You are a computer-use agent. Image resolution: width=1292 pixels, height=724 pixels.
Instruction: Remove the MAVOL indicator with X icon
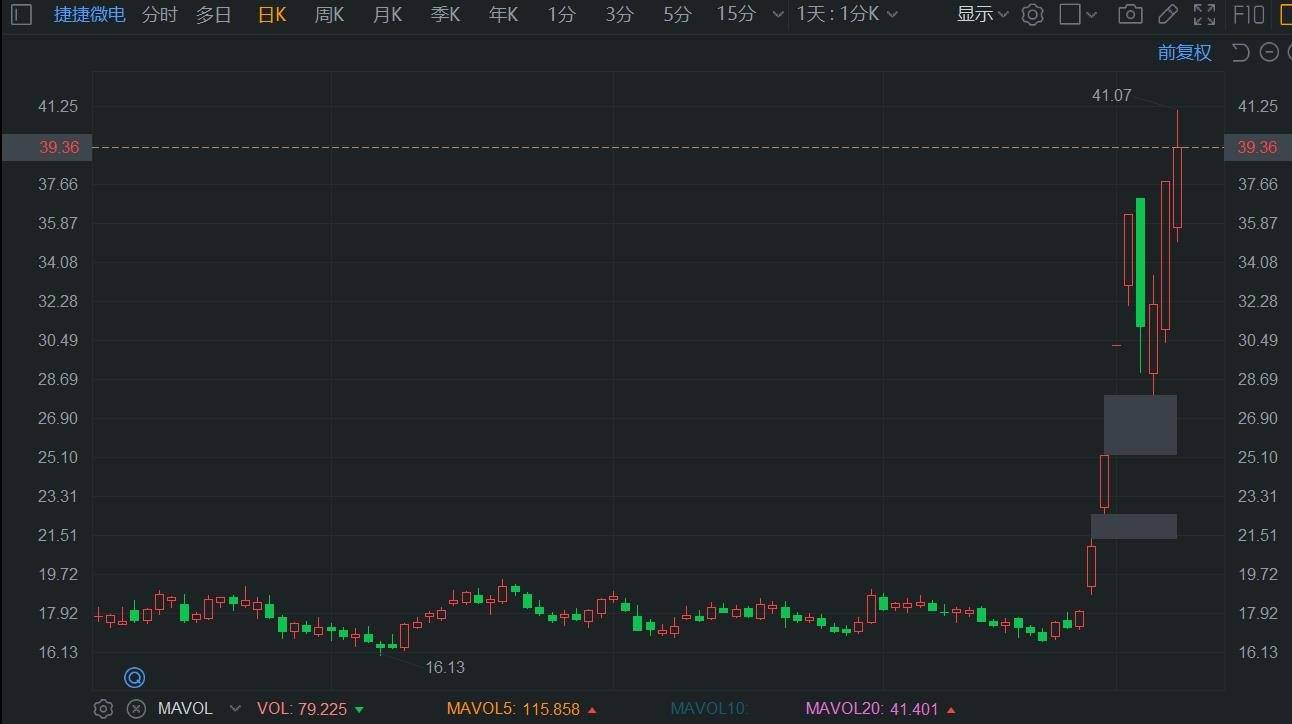coord(137,709)
